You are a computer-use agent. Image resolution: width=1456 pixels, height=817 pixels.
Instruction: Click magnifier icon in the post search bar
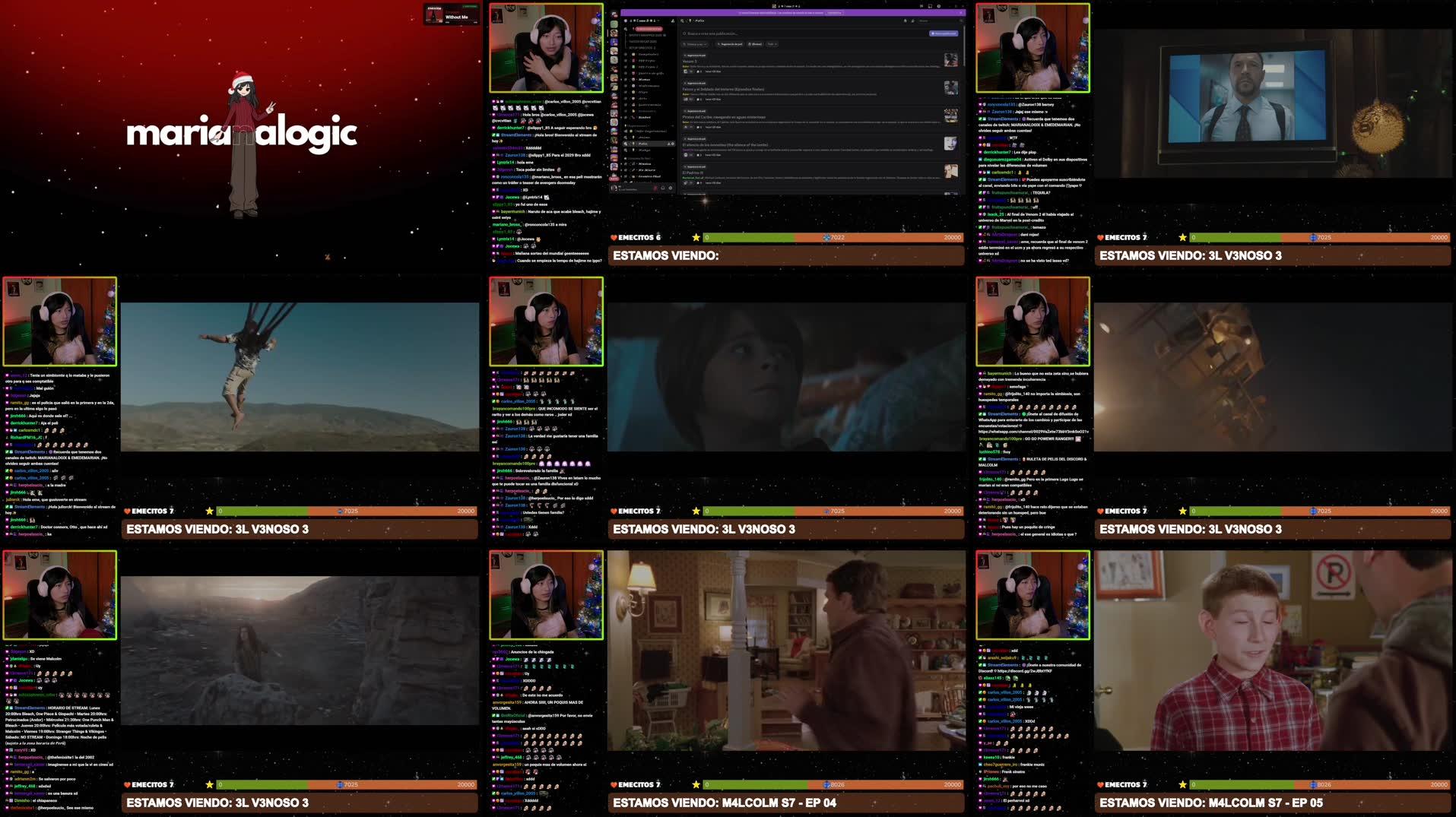(x=684, y=33)
